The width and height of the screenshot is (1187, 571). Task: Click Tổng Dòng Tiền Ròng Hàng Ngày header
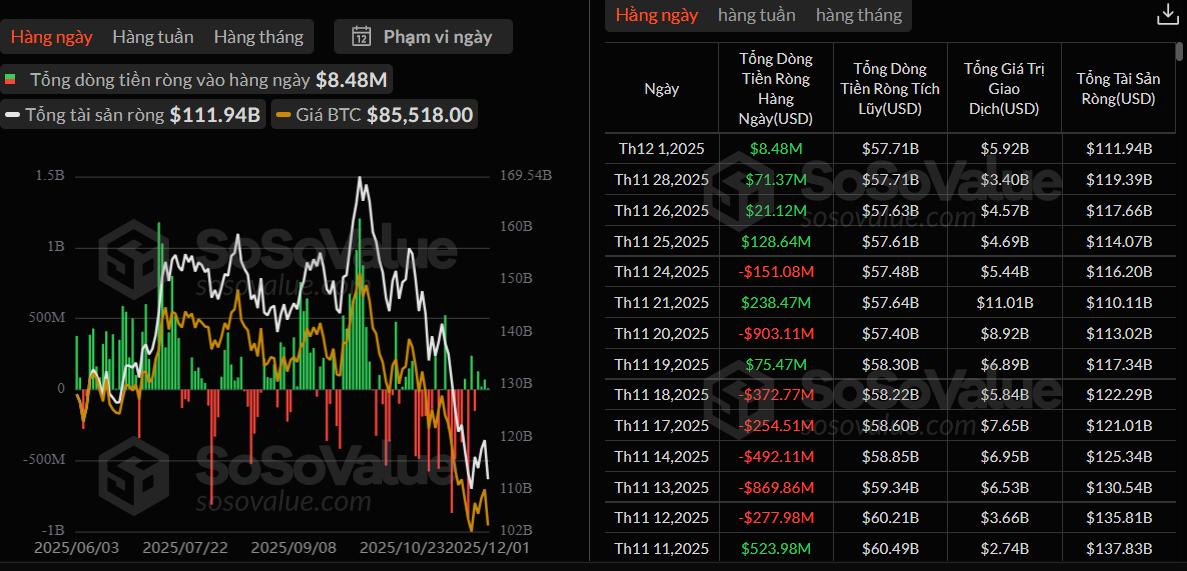(x=775, y=89)
